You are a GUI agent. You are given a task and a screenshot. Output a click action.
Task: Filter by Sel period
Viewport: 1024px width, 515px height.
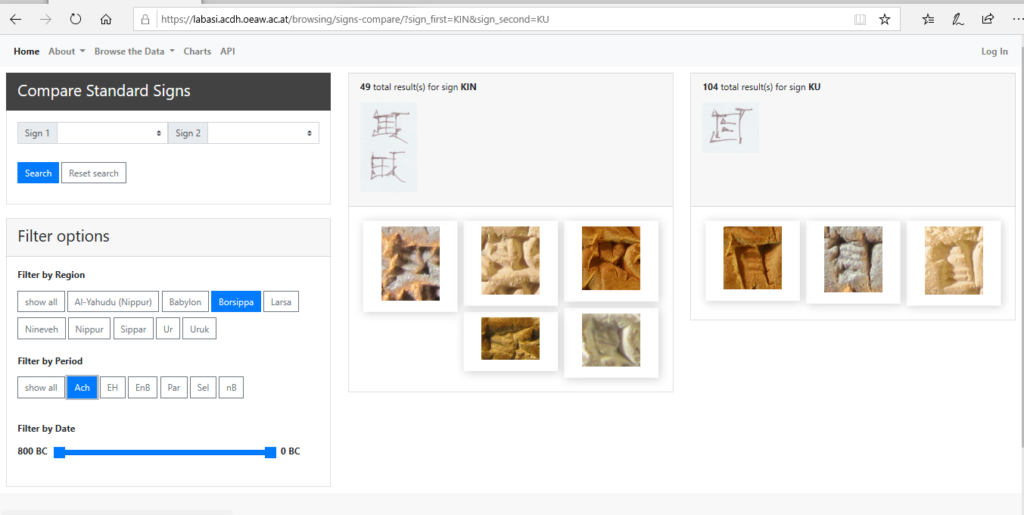pyautogui.click(x=203, y=388)
